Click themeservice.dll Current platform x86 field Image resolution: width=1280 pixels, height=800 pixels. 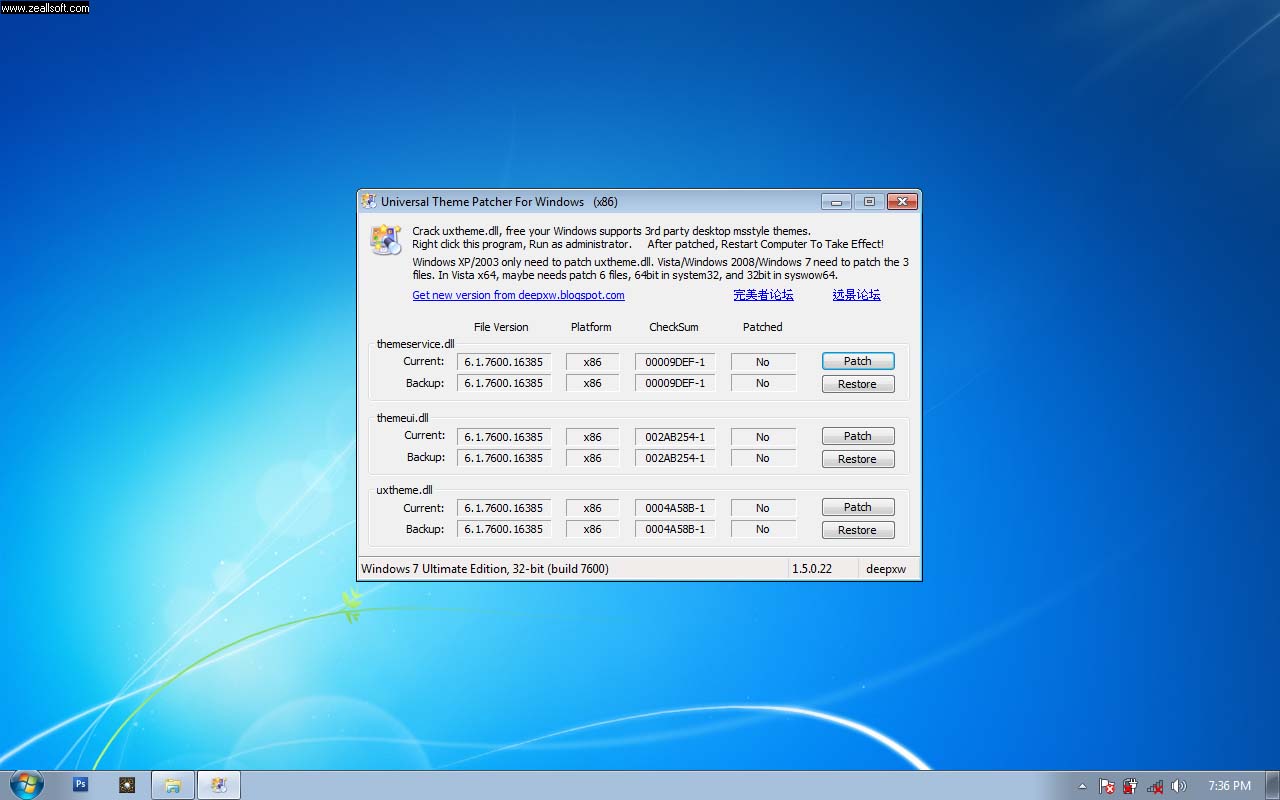(x=593, y=362)
